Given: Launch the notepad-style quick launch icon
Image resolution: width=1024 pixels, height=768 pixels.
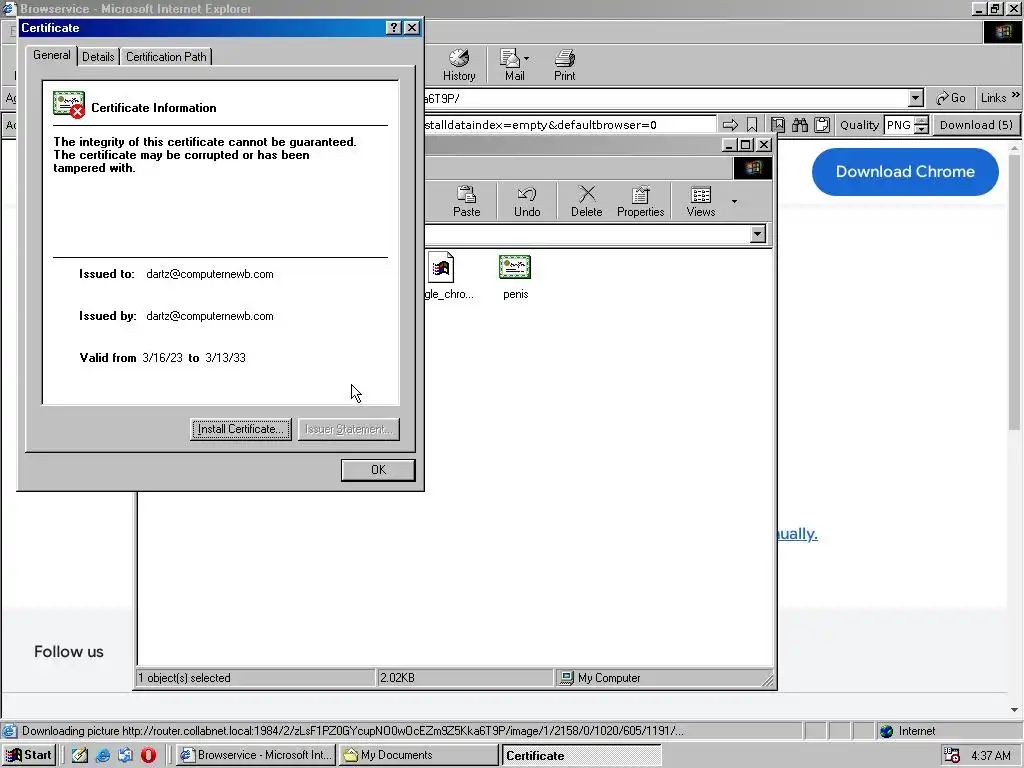Looking at the screenshot, I should pyautogui.click(x=80, y=755).
